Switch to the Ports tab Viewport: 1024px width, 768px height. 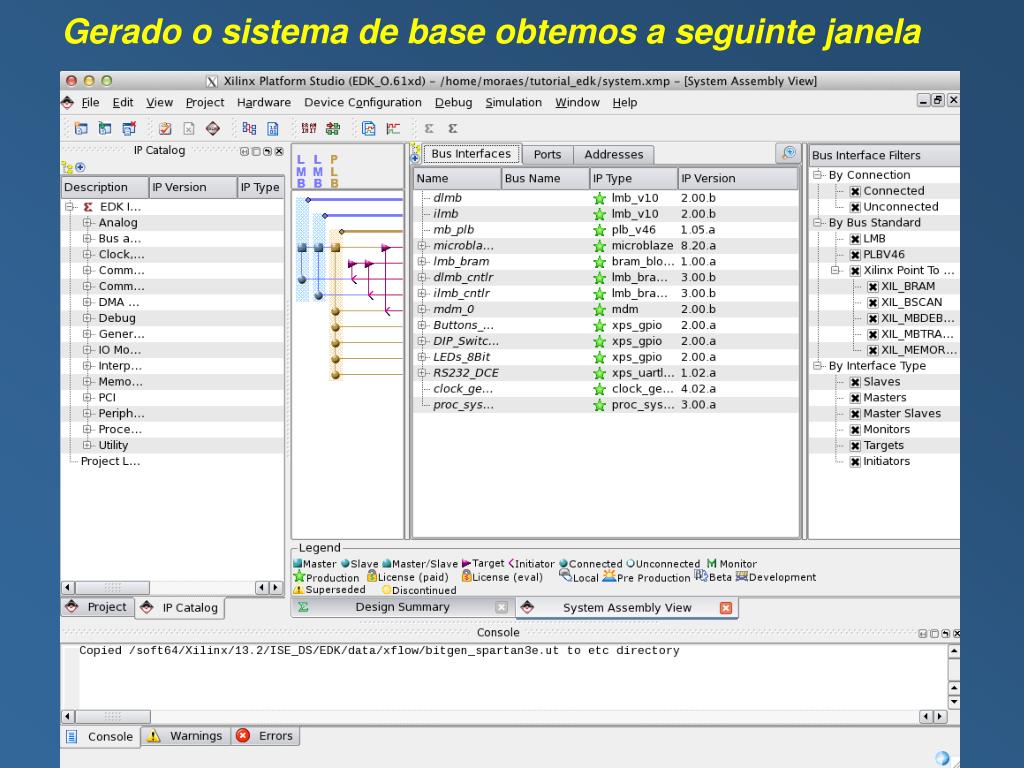coord(547,155)
